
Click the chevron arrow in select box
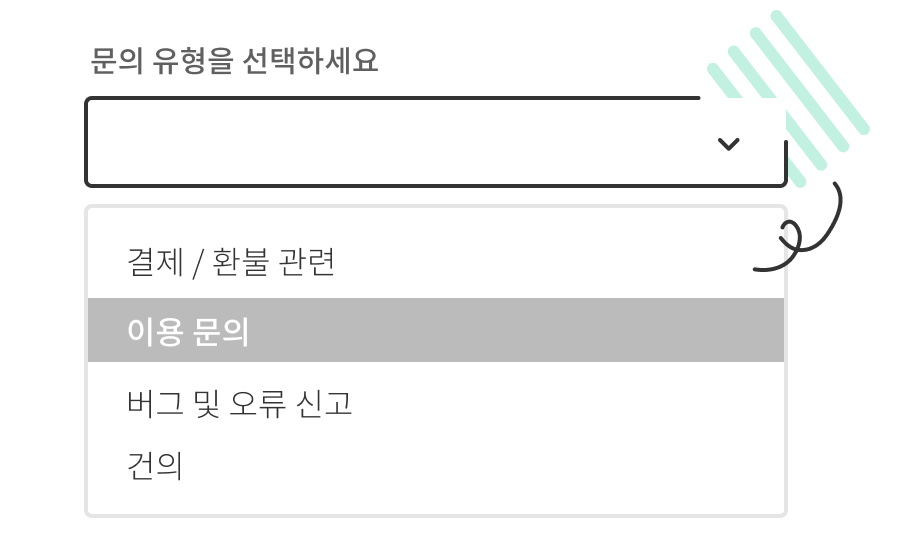click(x=729, y=144)
